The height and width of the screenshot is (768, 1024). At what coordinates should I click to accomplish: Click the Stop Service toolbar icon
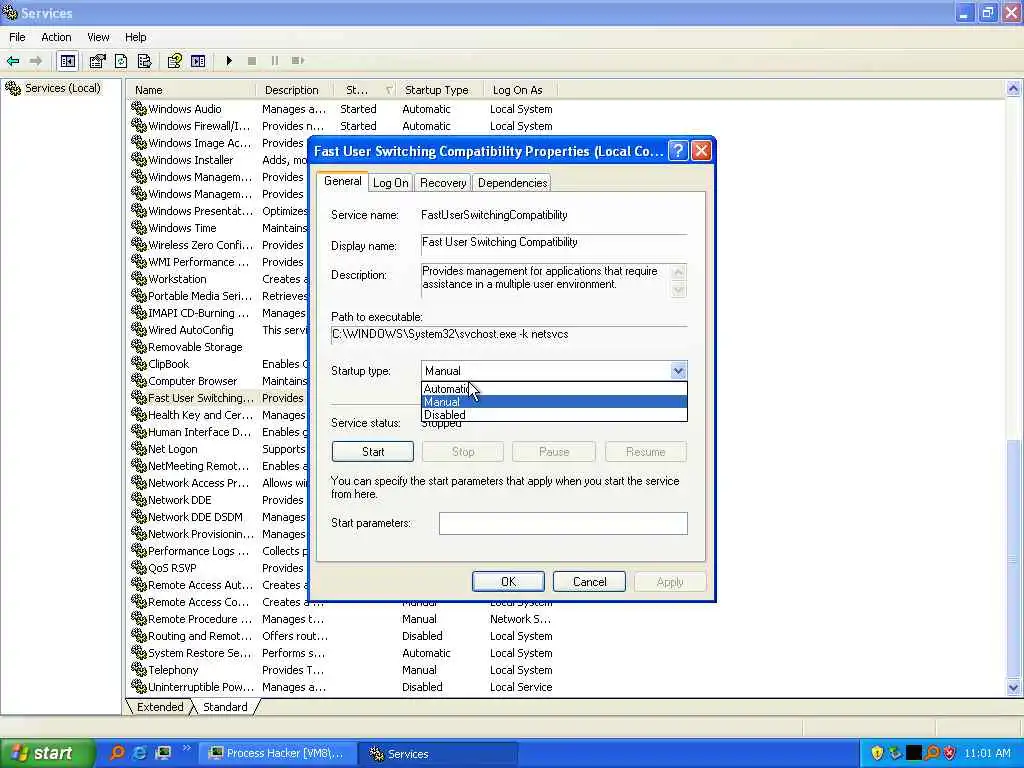(x=252, y=61)
